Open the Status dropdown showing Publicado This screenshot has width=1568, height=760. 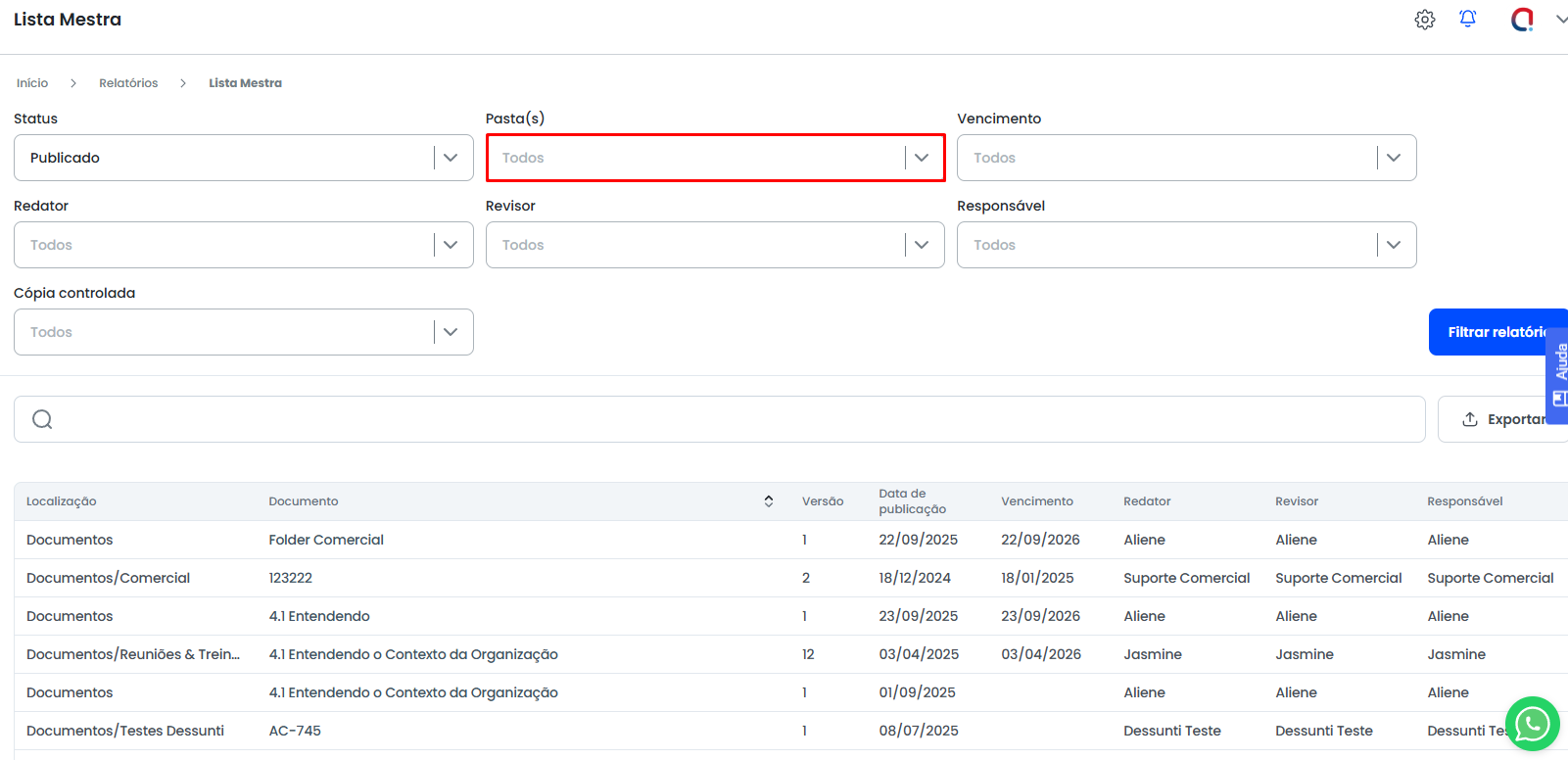pyautogui.click(x=243, y=158)
